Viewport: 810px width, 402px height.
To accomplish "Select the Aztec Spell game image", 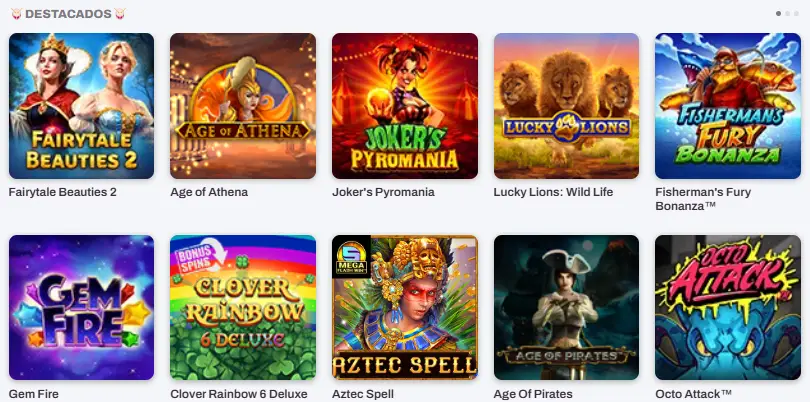I will coord(404,307).
